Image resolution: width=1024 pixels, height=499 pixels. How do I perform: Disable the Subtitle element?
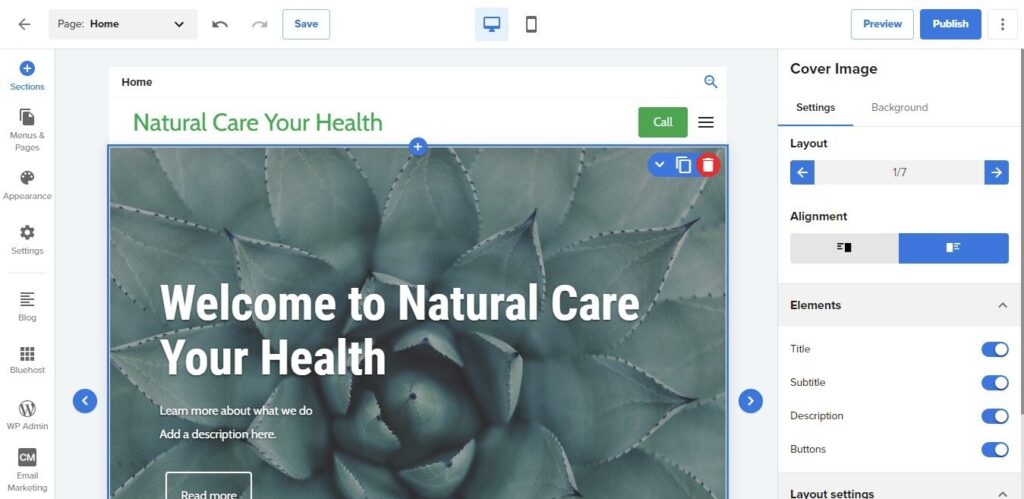coord(995,383)
